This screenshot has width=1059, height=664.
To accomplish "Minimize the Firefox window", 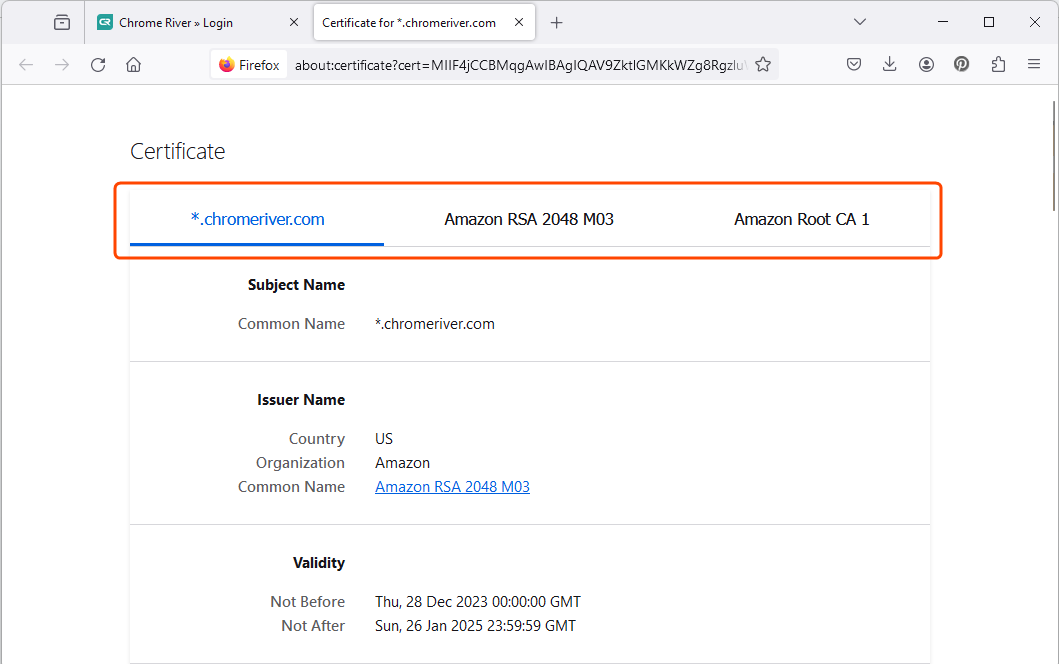I will 943,22.
